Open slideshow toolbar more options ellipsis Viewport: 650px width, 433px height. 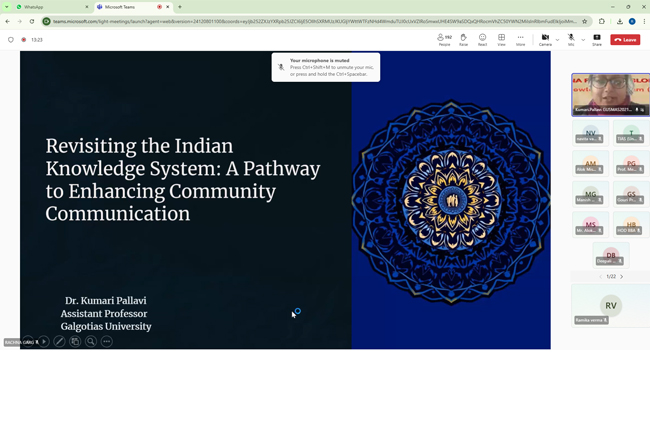107,341
